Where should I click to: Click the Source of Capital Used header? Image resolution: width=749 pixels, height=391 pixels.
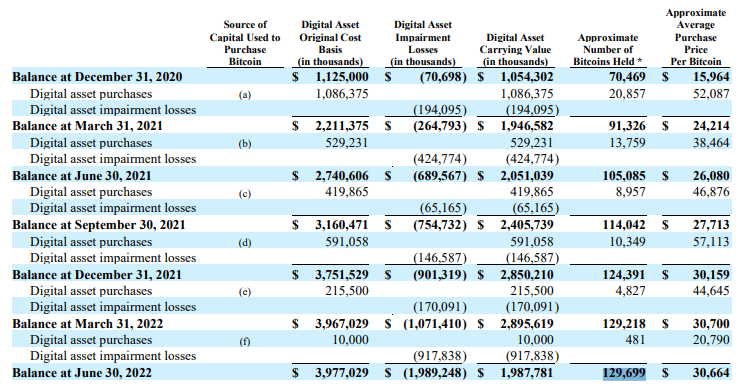tap(245, 43)
